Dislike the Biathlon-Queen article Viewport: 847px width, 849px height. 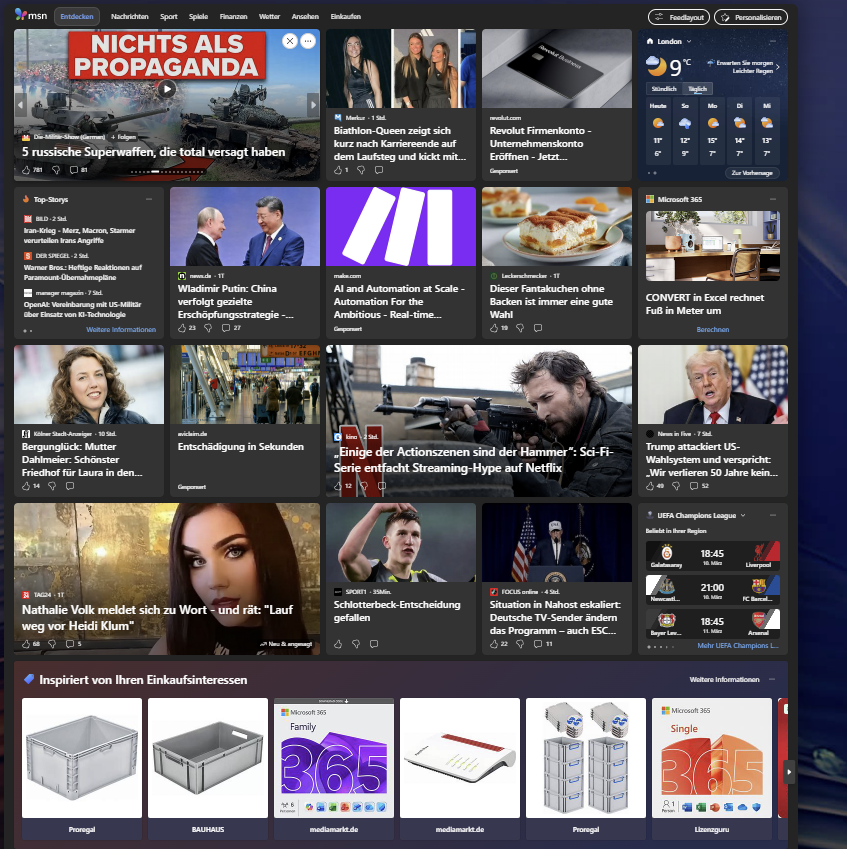361,169
